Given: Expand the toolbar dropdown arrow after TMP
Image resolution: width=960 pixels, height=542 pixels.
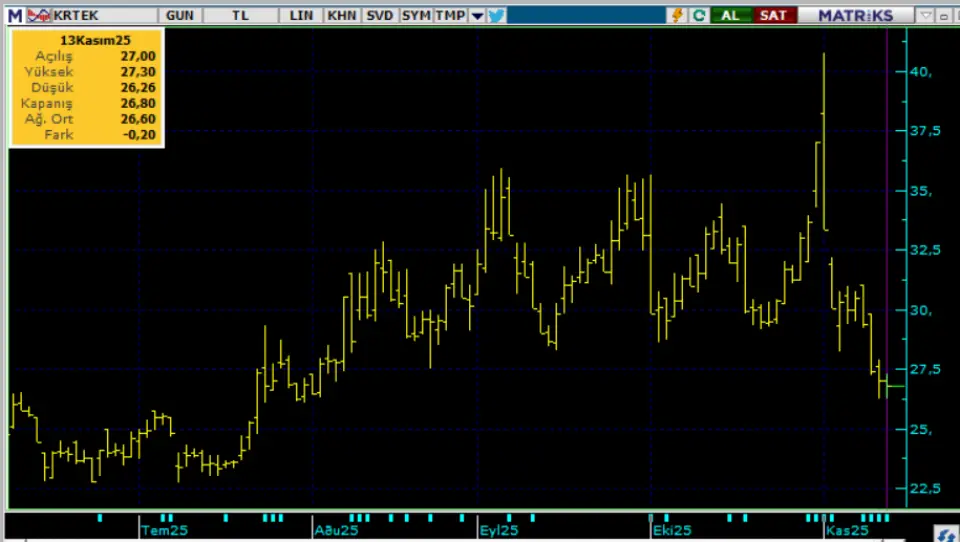Looking at the screenshot, I should [477, 15].
